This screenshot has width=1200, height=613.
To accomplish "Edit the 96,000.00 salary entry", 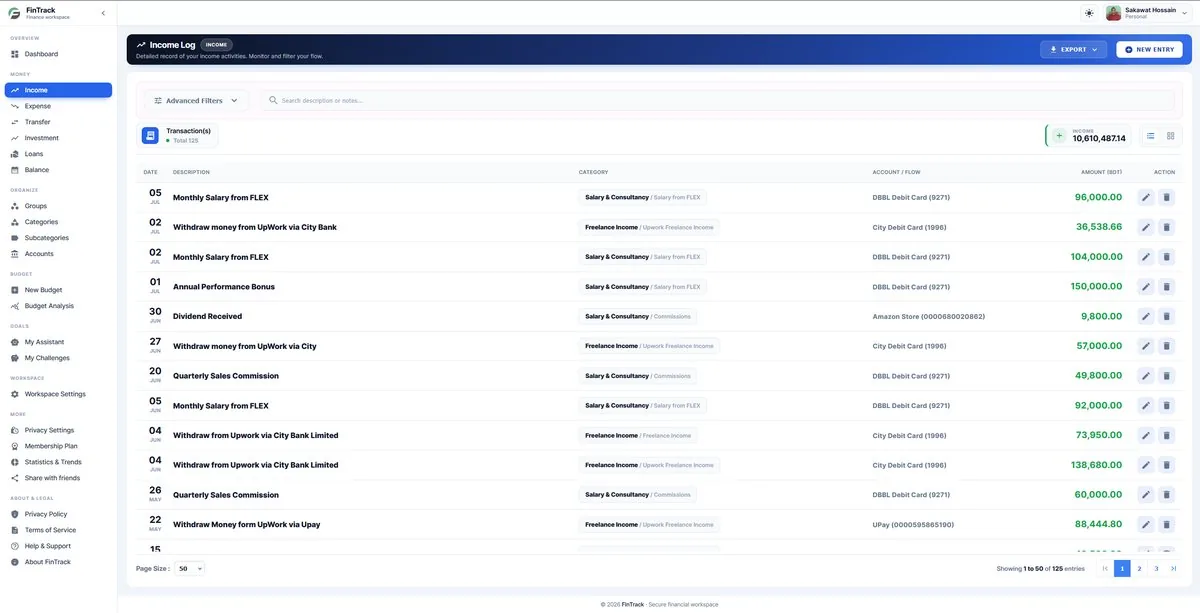I will click(x=1146, y=197).
